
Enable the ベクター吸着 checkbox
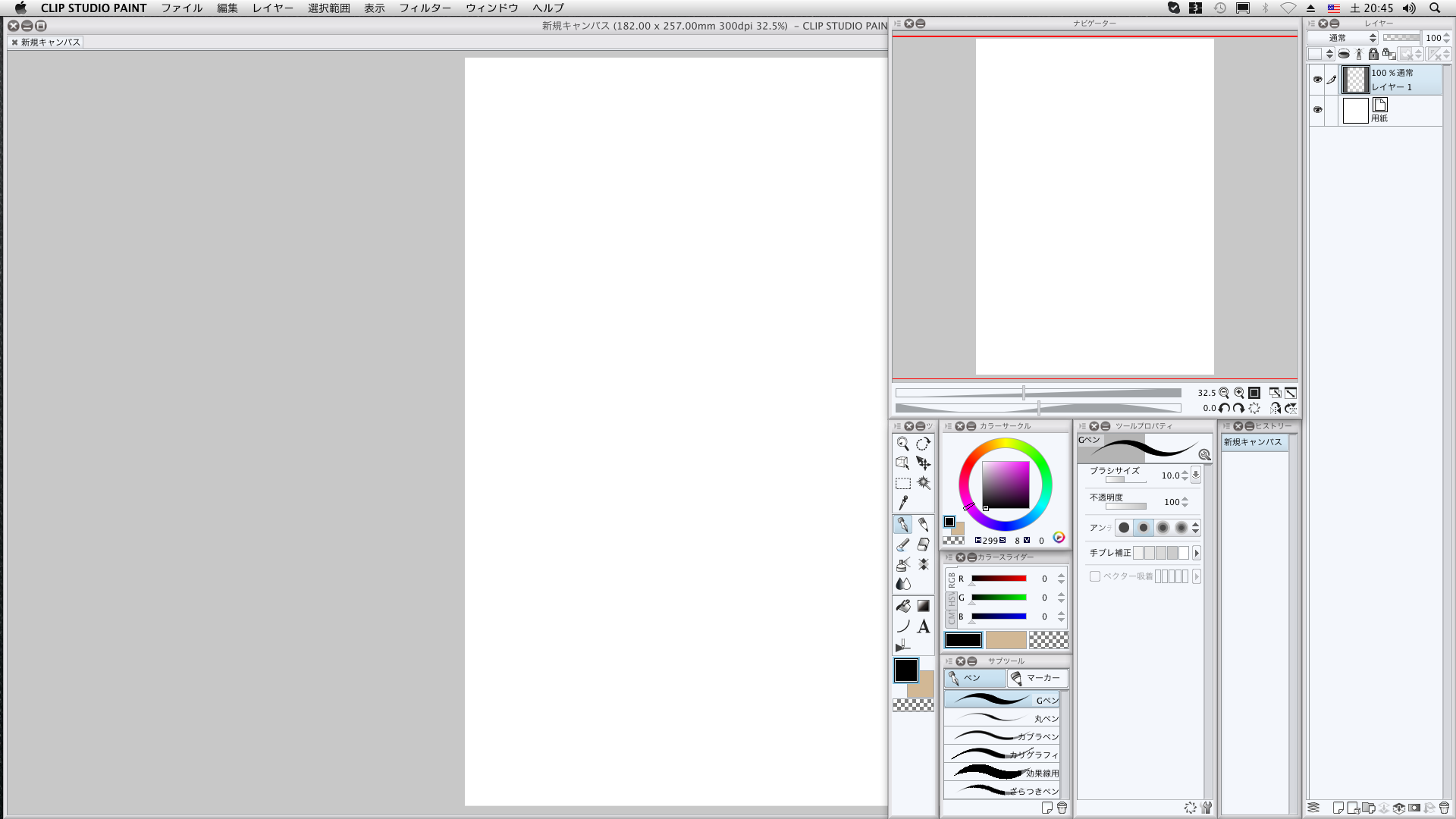pyautogui.click(x=1095, y=576)
